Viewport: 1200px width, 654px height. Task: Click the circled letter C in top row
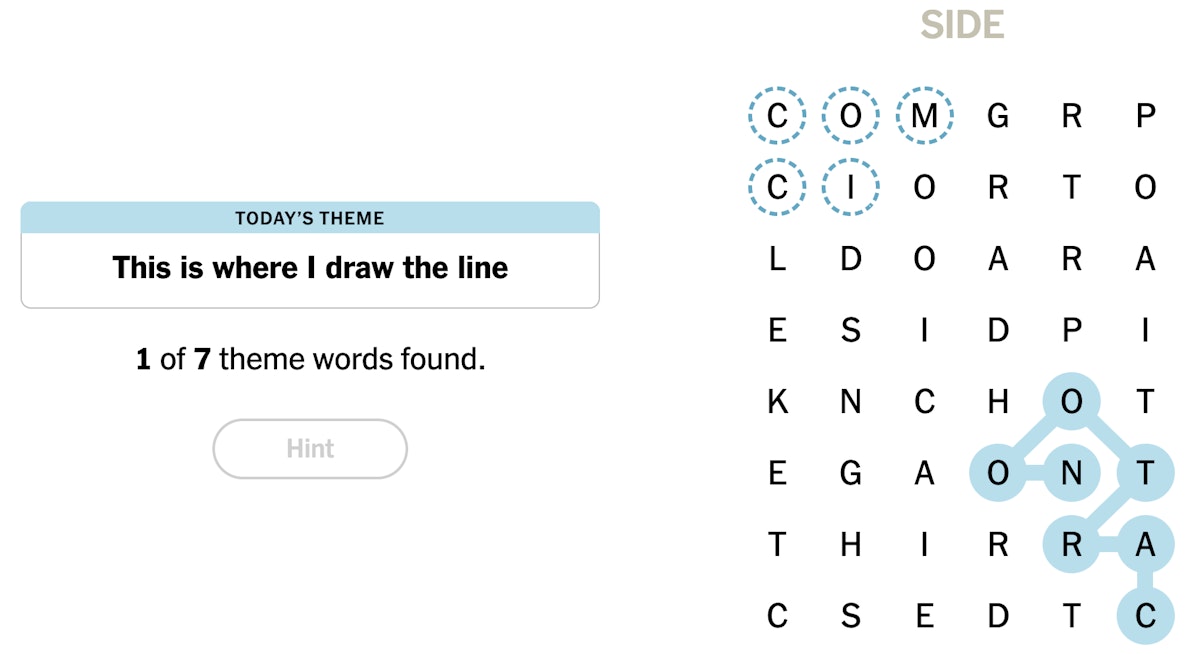777,115
